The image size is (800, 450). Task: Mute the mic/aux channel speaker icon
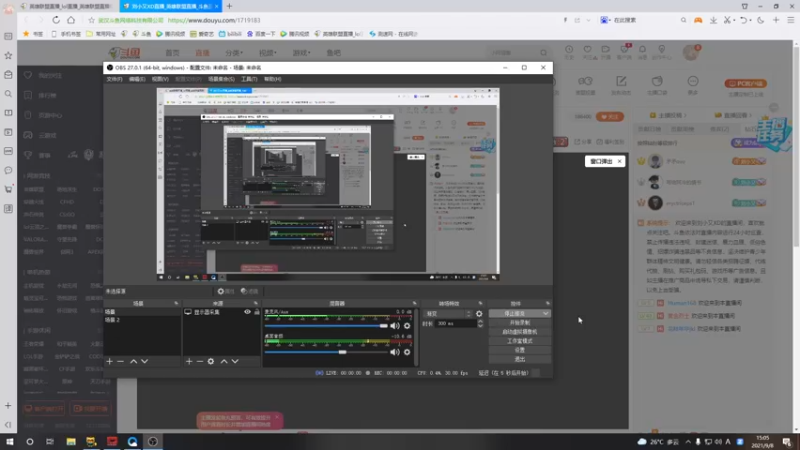395,326
